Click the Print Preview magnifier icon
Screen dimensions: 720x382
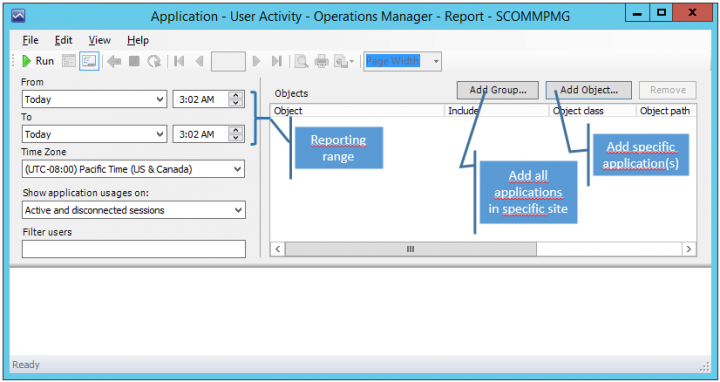pos(301,61)
